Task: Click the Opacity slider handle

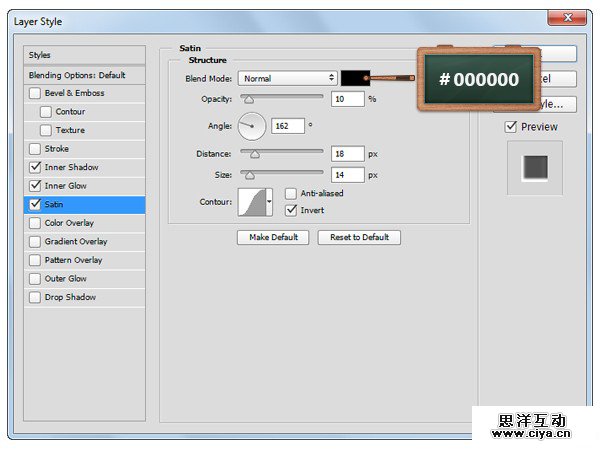Action: tap(249, 100)
